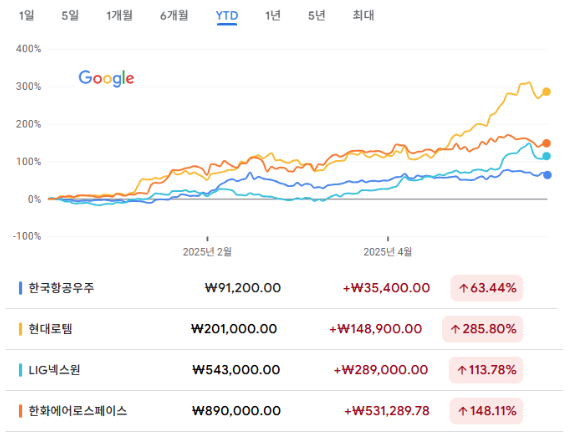Open the 1개월 chart range
The width and height of the screenshot is (572, 438).
coord(119,15)
